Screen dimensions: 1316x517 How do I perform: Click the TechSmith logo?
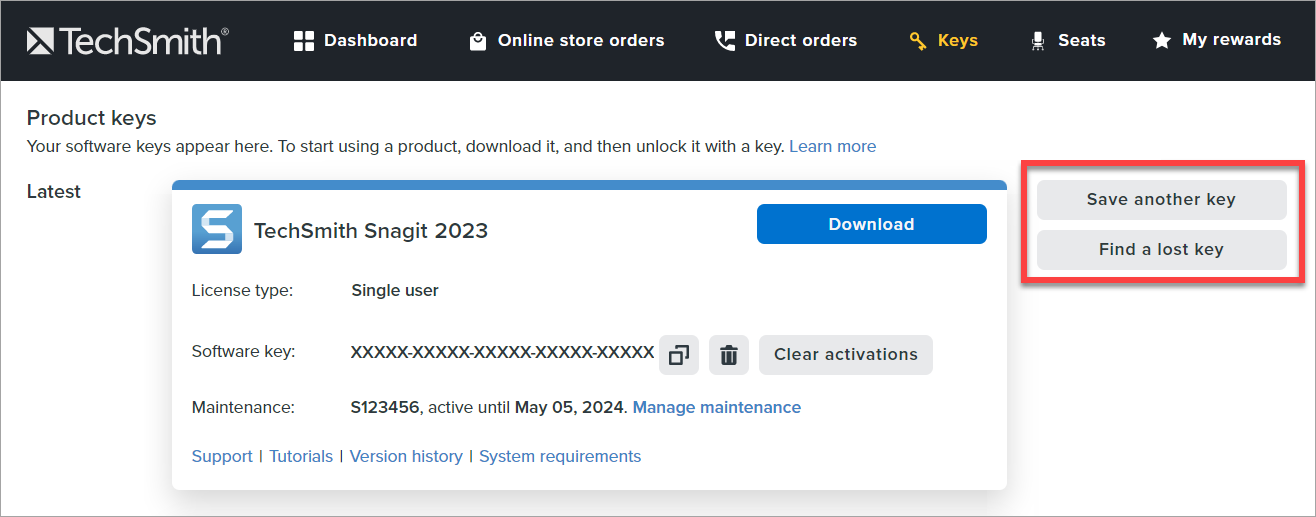[128, 40]
